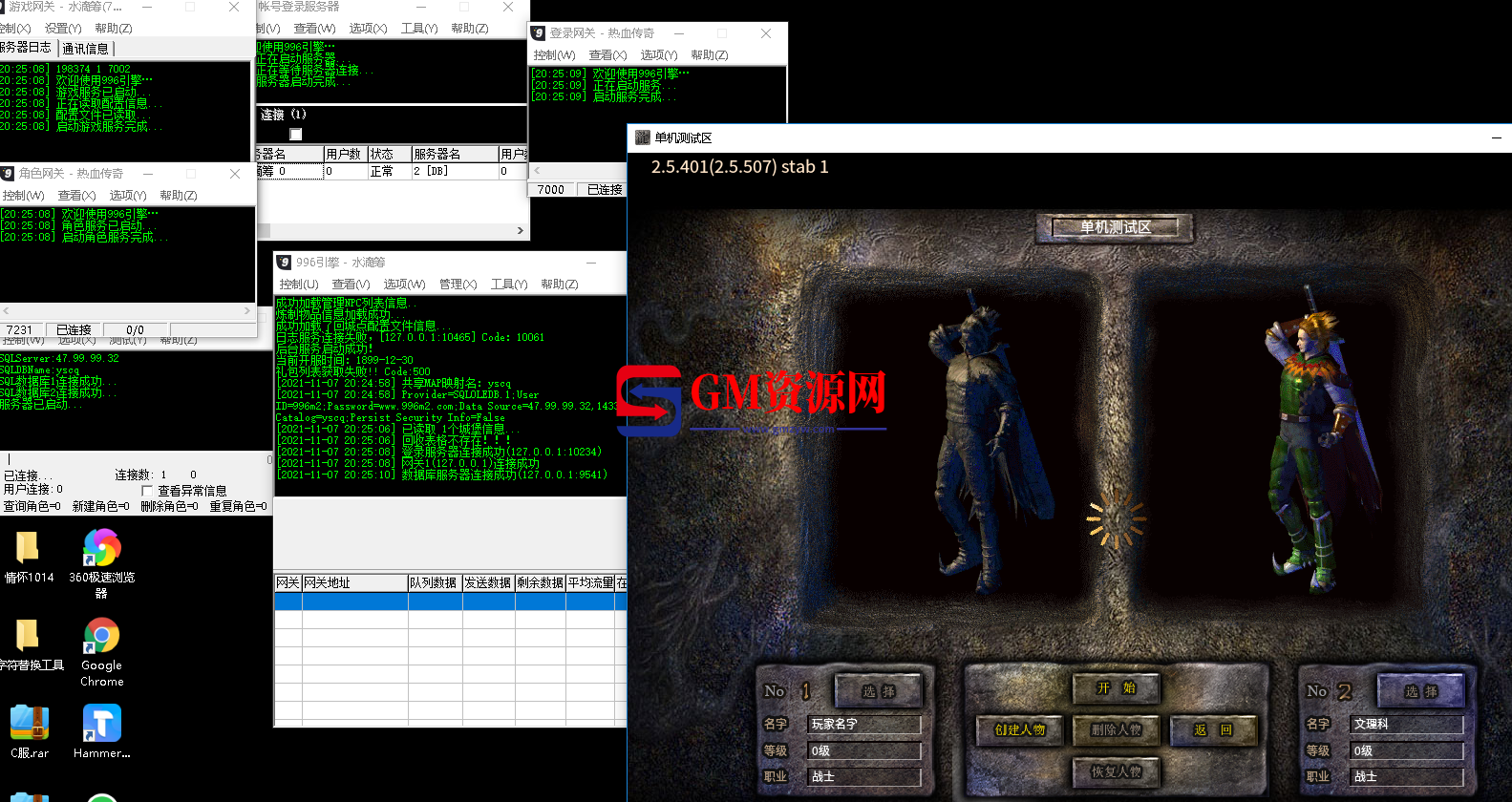Open 控制(W) menu in 角色网关 window
The width and height of the screenshot is (1512, 802).
point(23,195)
